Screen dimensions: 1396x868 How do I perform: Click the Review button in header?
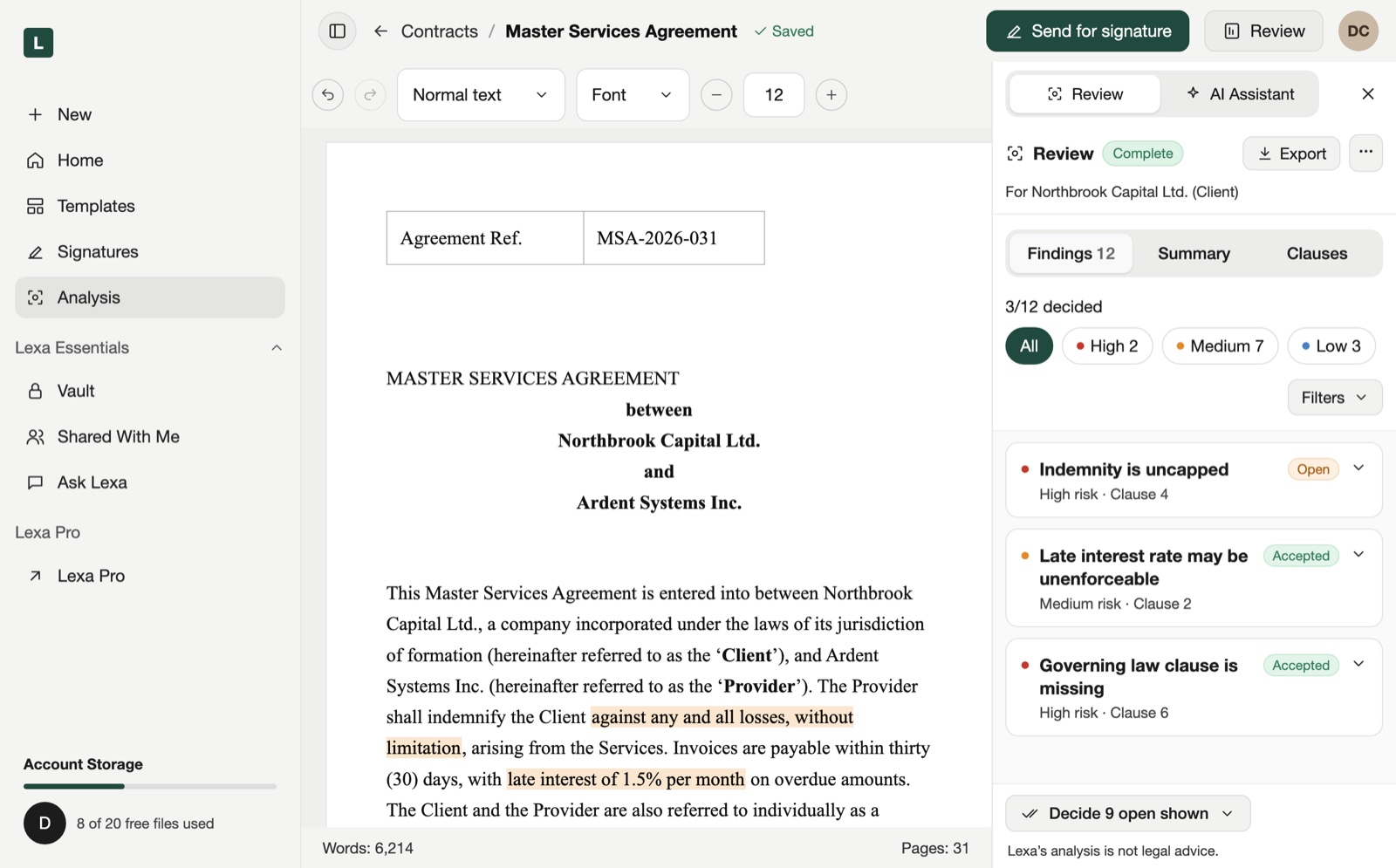(x=1264, y=31)
